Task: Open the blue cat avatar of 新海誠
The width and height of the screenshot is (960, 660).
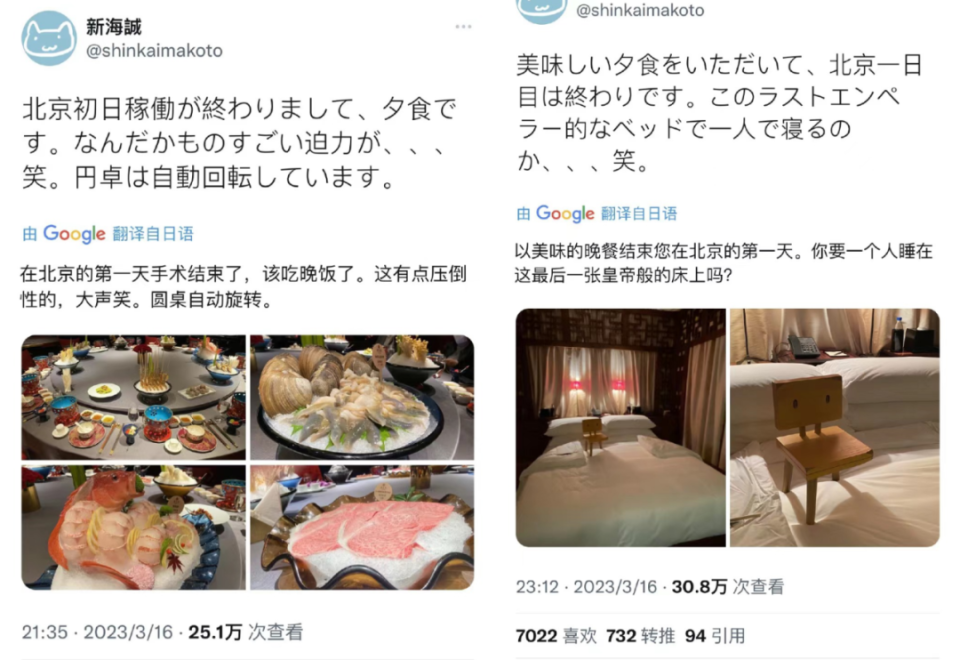Action: [x=49, y=38]
